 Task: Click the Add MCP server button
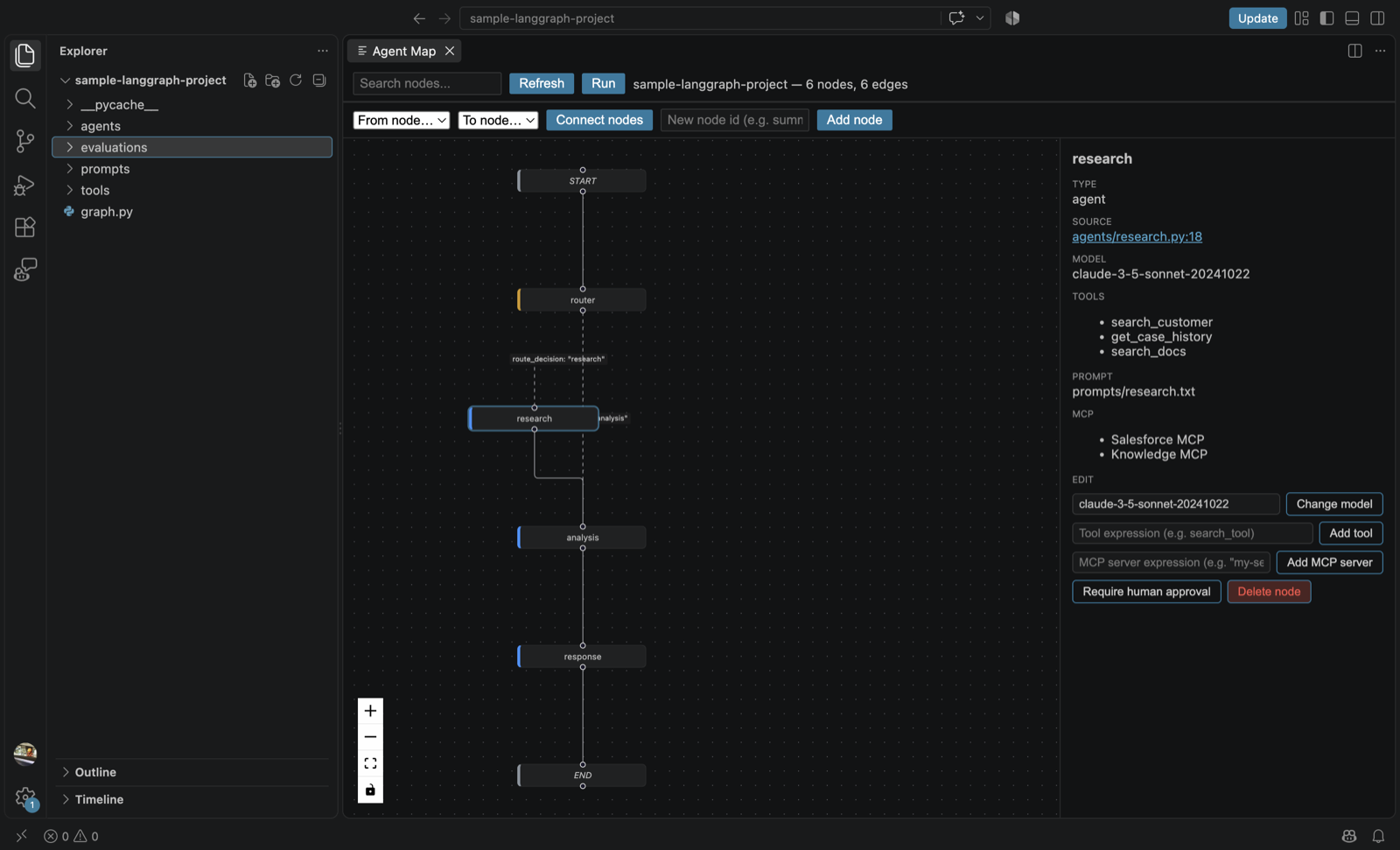[x=1330, y=563]
